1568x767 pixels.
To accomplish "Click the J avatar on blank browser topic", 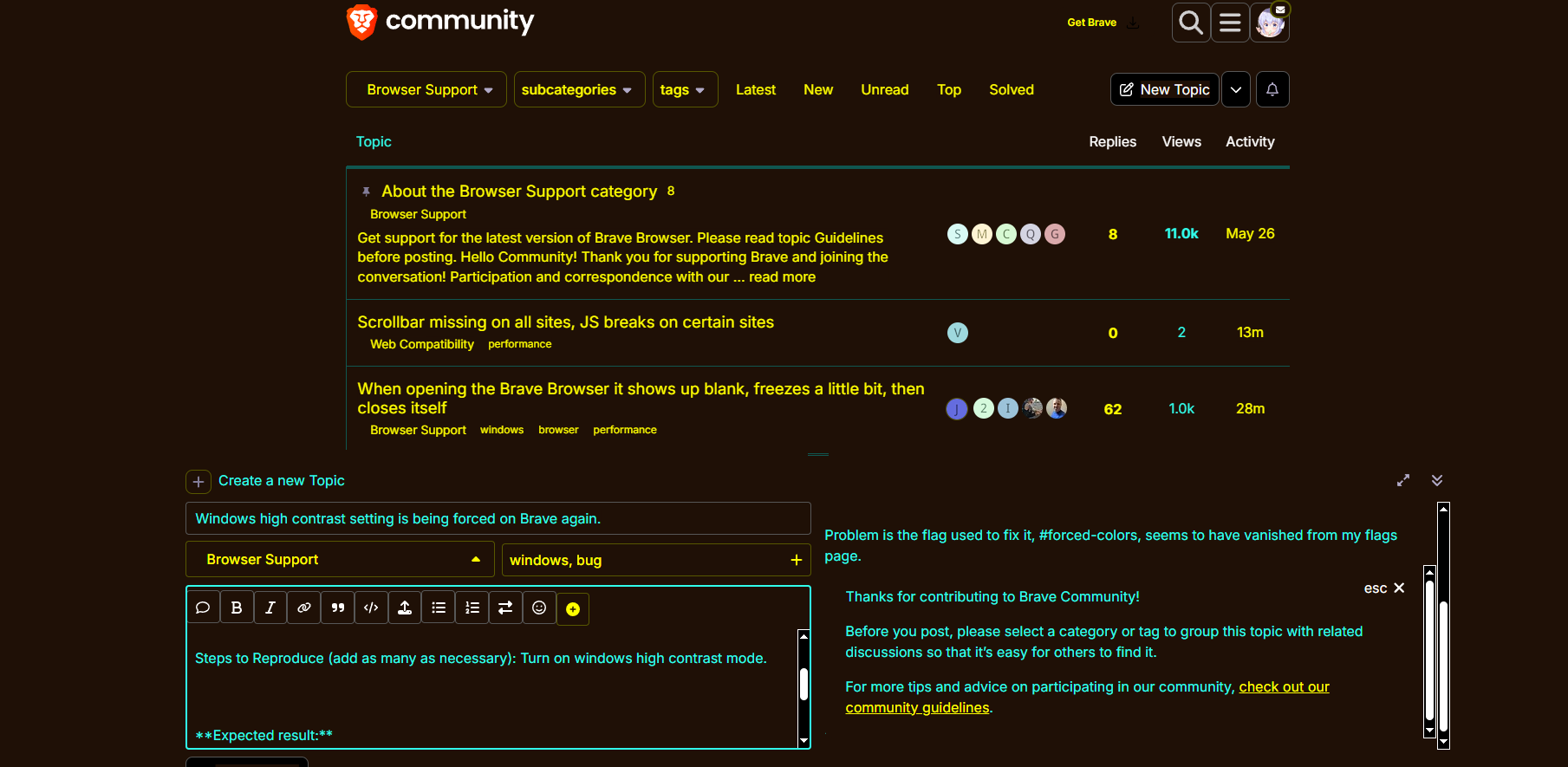I will pos(957,409).
